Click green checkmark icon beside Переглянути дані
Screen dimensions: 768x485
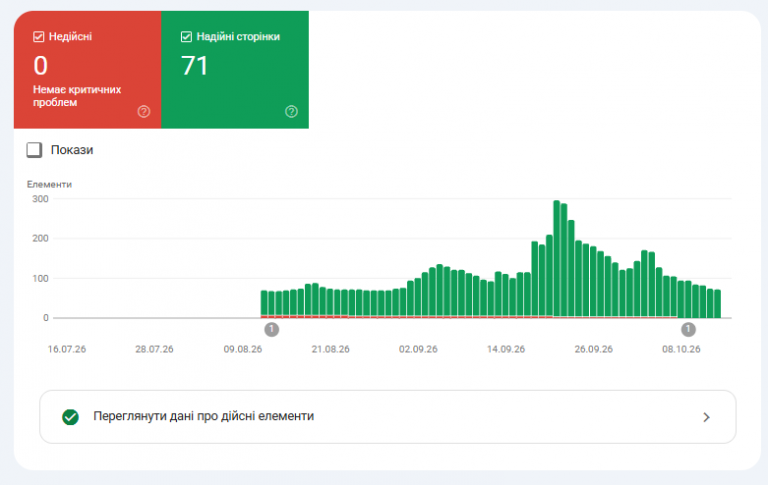[x=71, y=417]
